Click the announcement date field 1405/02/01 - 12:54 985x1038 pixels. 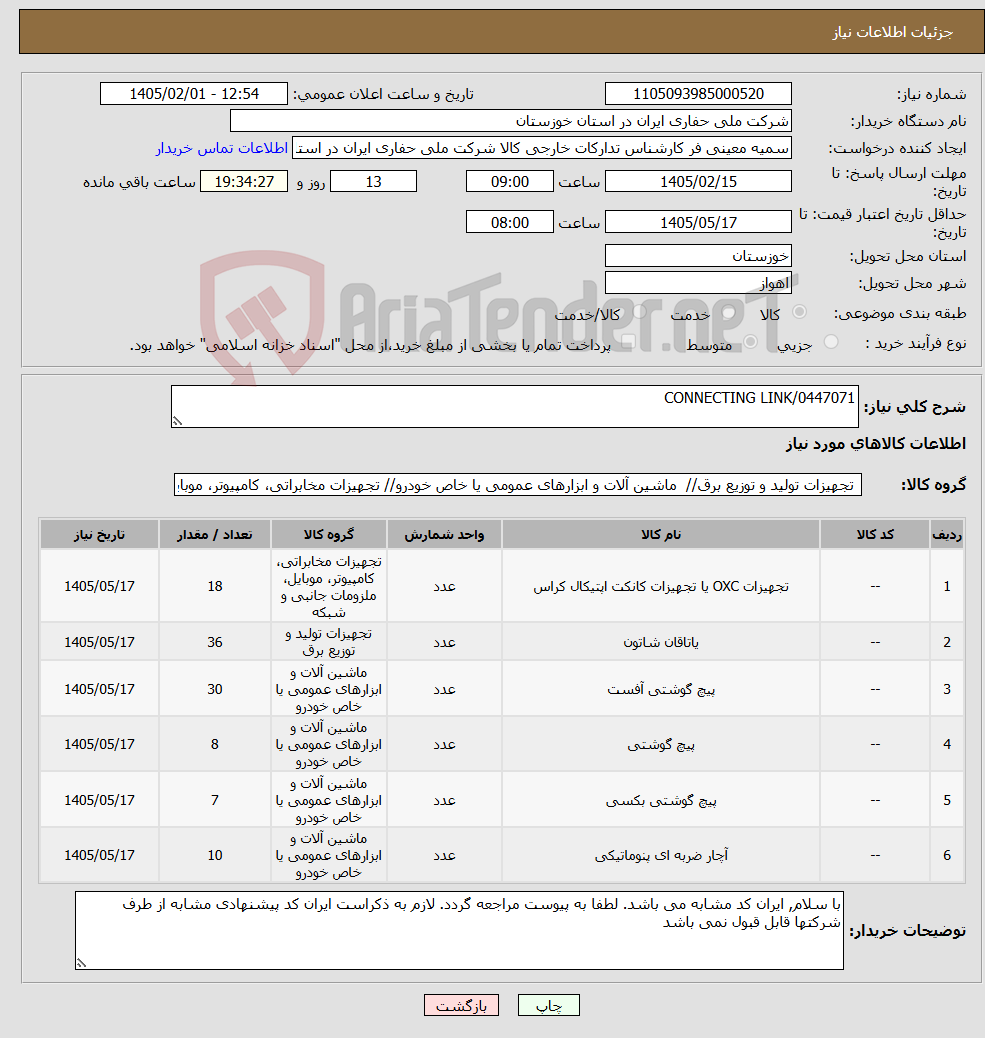coord(194,94)
